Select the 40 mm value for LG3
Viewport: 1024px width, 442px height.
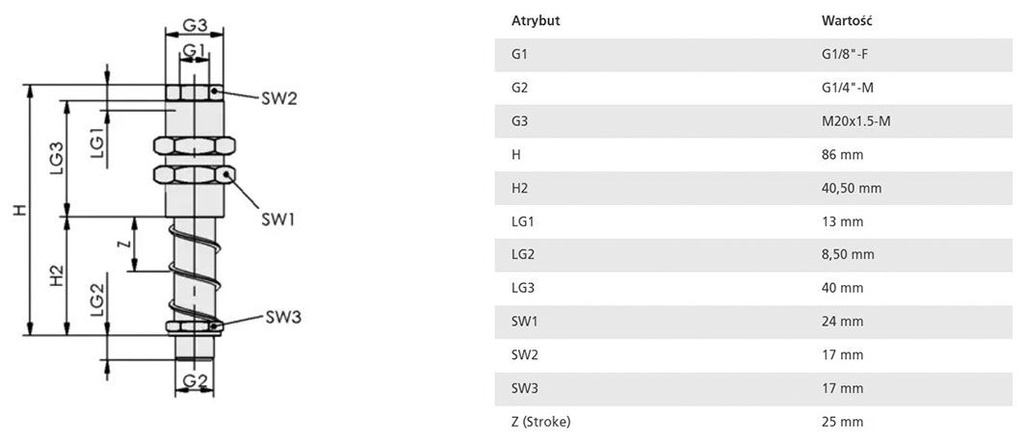(841, 288)
